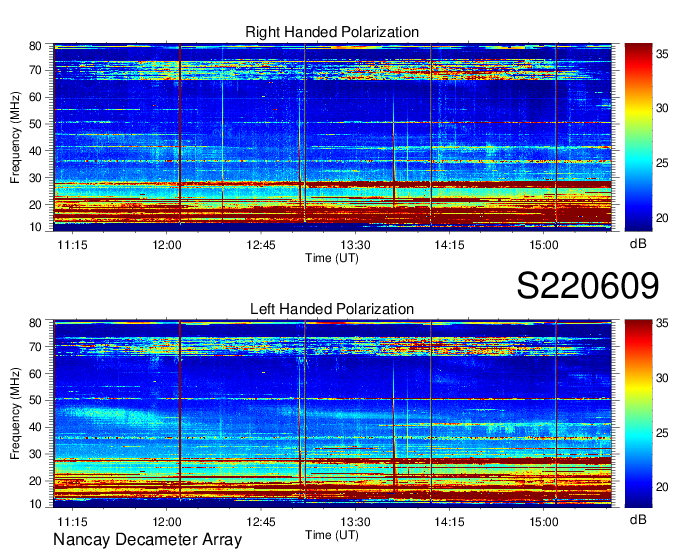Click the Left Handed Polarization spectrogram
The height and width of the screenshot is (552, 680).
[332, 413]
